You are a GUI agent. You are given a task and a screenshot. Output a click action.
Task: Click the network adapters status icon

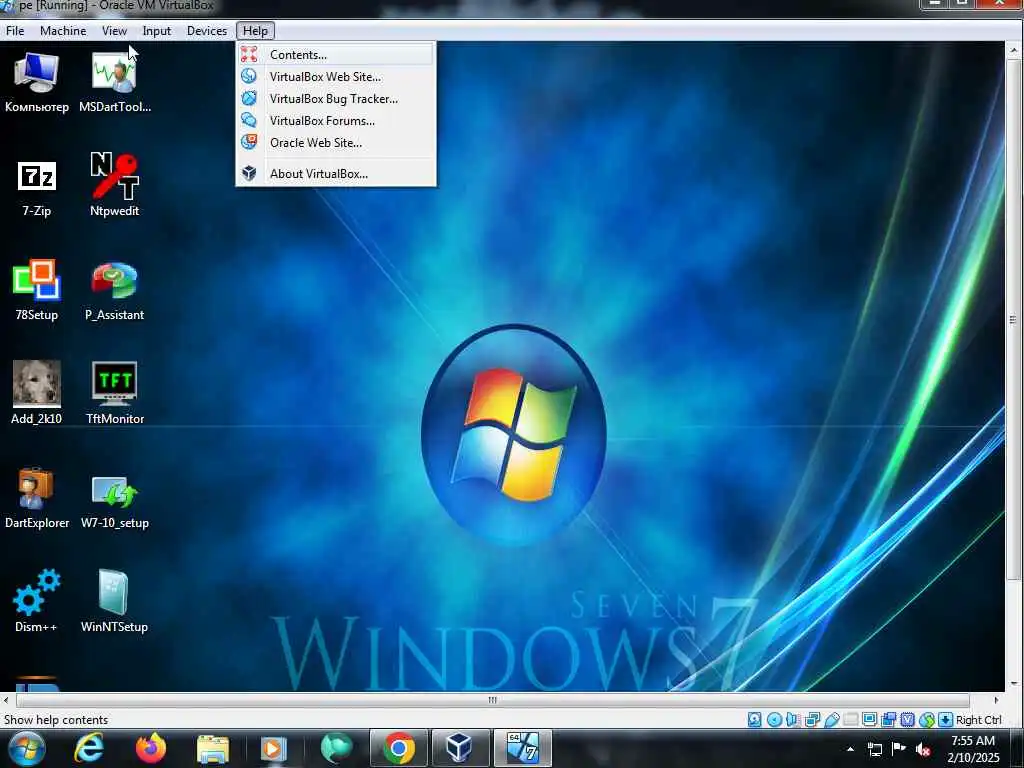[812, 720]
